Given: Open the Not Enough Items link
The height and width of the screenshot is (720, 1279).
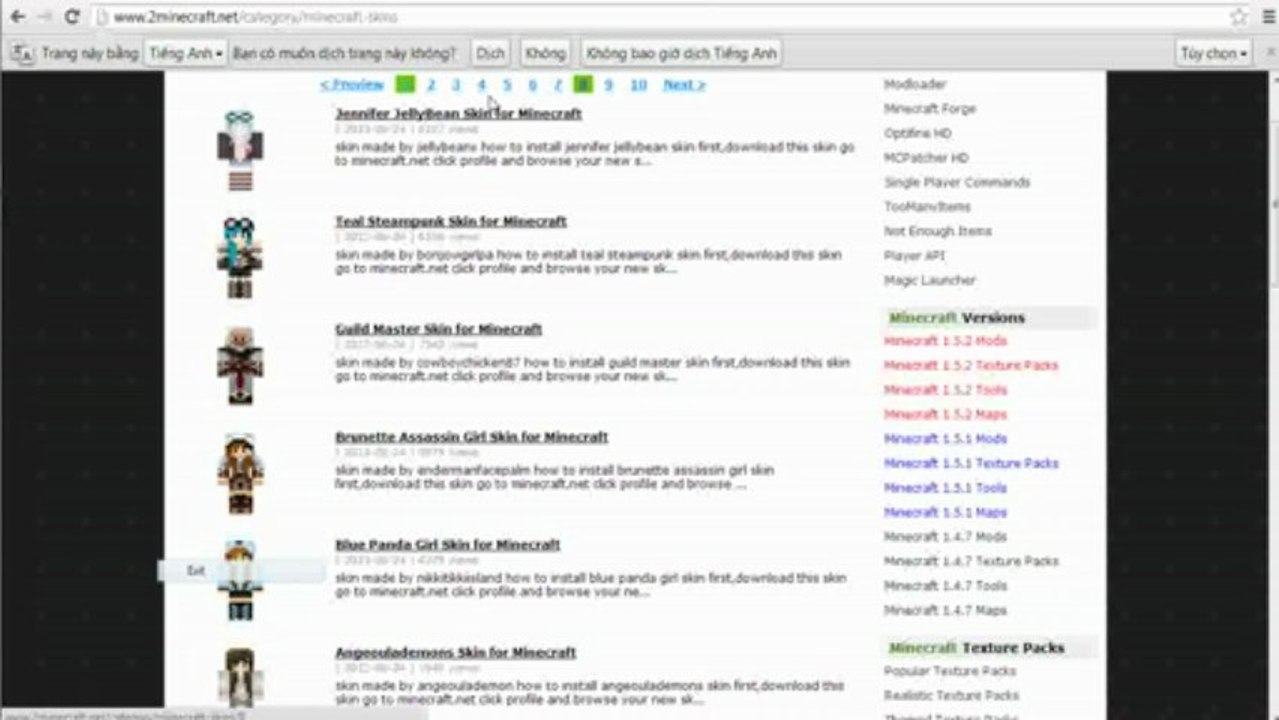Looking at the screenshot, I should 938,231.
